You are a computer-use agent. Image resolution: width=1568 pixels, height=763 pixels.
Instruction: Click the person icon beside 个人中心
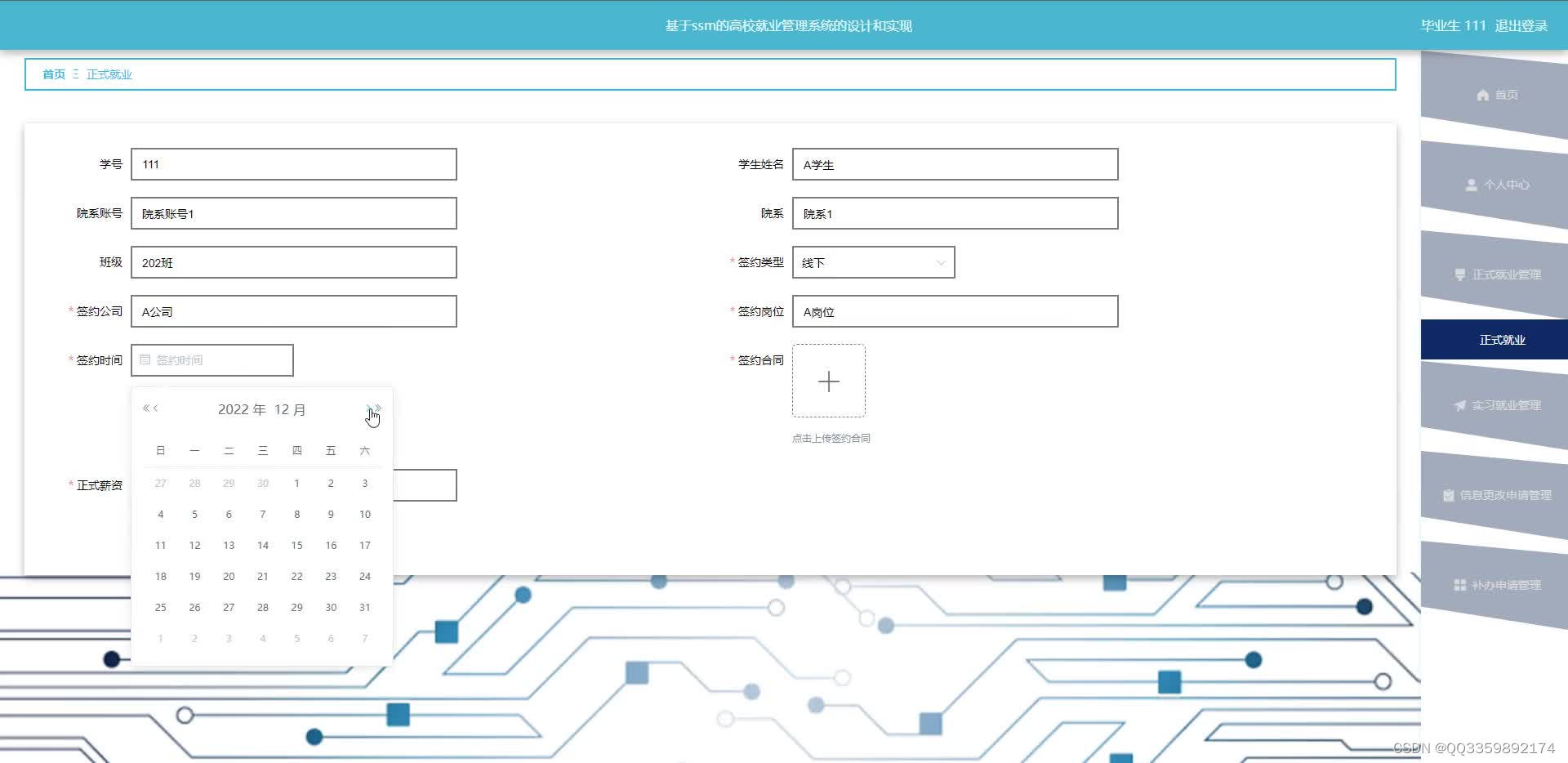click(1471, 185)
